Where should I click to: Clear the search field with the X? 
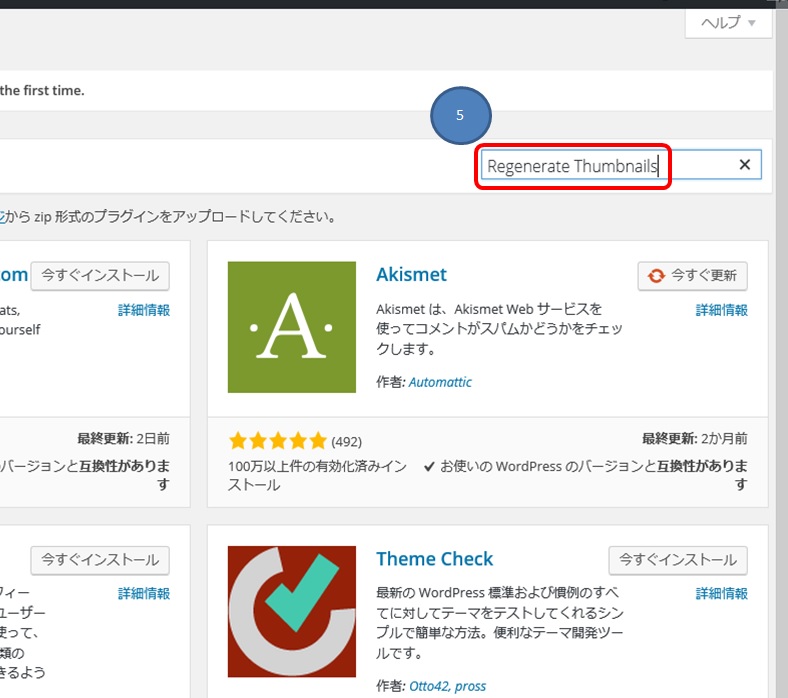(x=744, y=165)
